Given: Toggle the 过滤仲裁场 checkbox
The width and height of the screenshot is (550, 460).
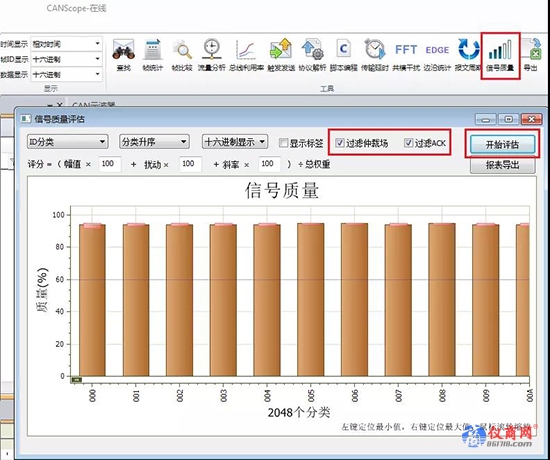Looking at the screenshot, I should tap(340, 142).
